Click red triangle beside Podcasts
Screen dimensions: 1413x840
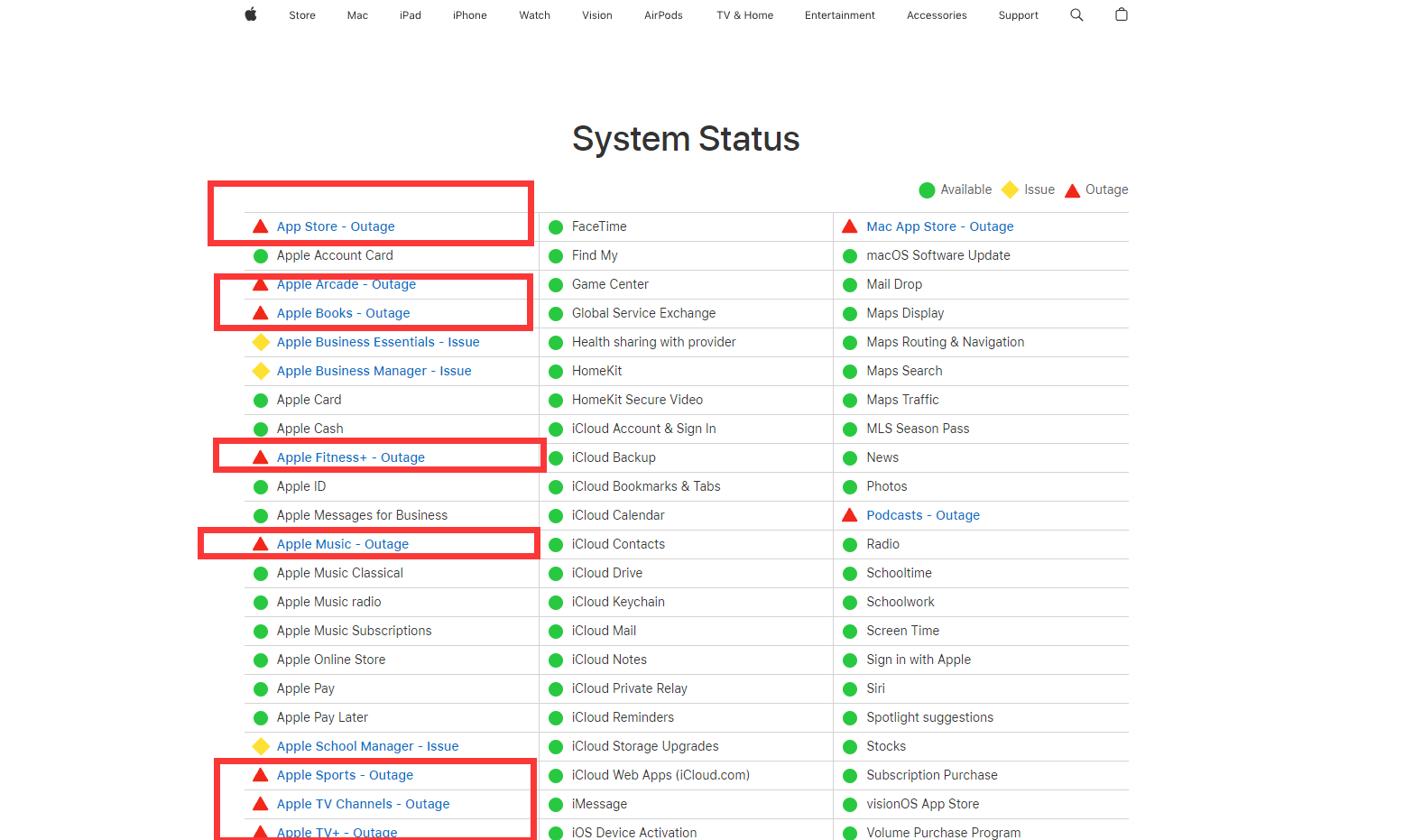coord(850,515)
